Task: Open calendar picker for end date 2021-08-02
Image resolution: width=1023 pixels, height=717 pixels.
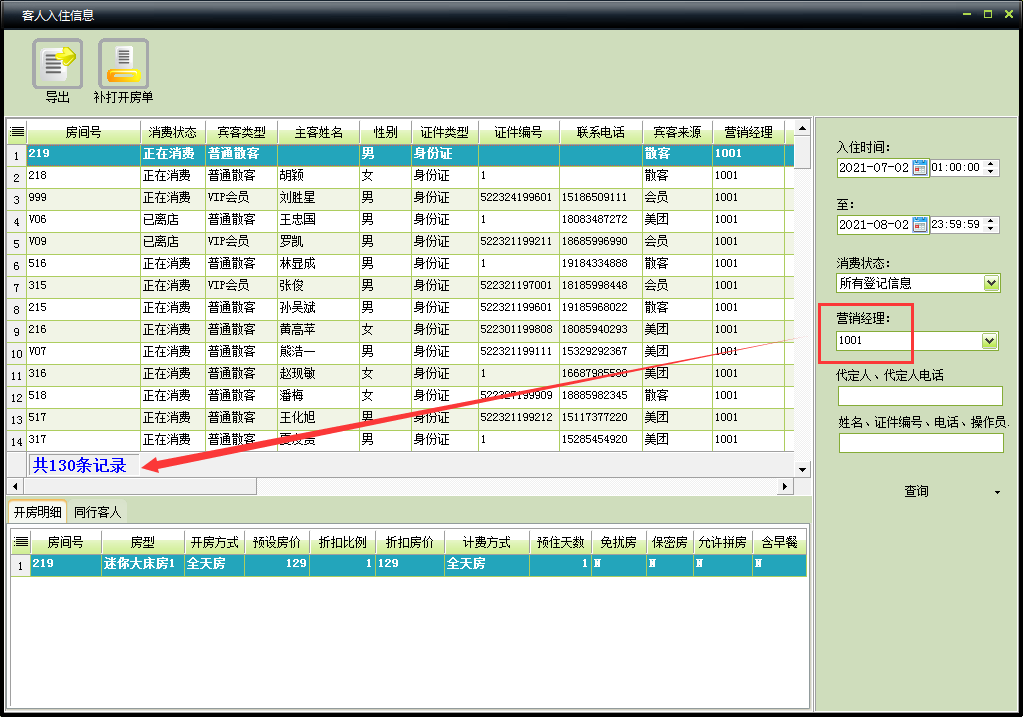Action: (920, 224)
